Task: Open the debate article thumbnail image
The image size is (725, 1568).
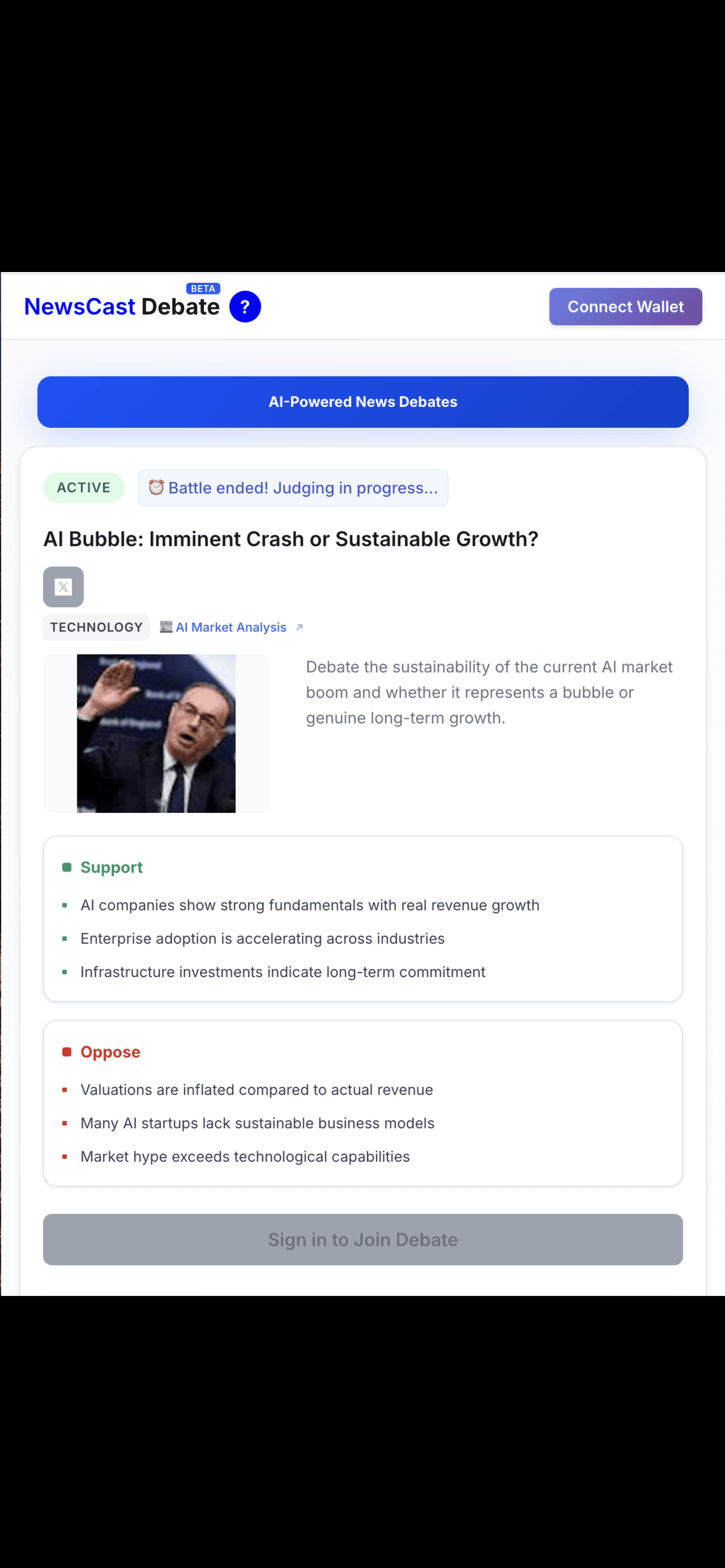Action: 156,733
